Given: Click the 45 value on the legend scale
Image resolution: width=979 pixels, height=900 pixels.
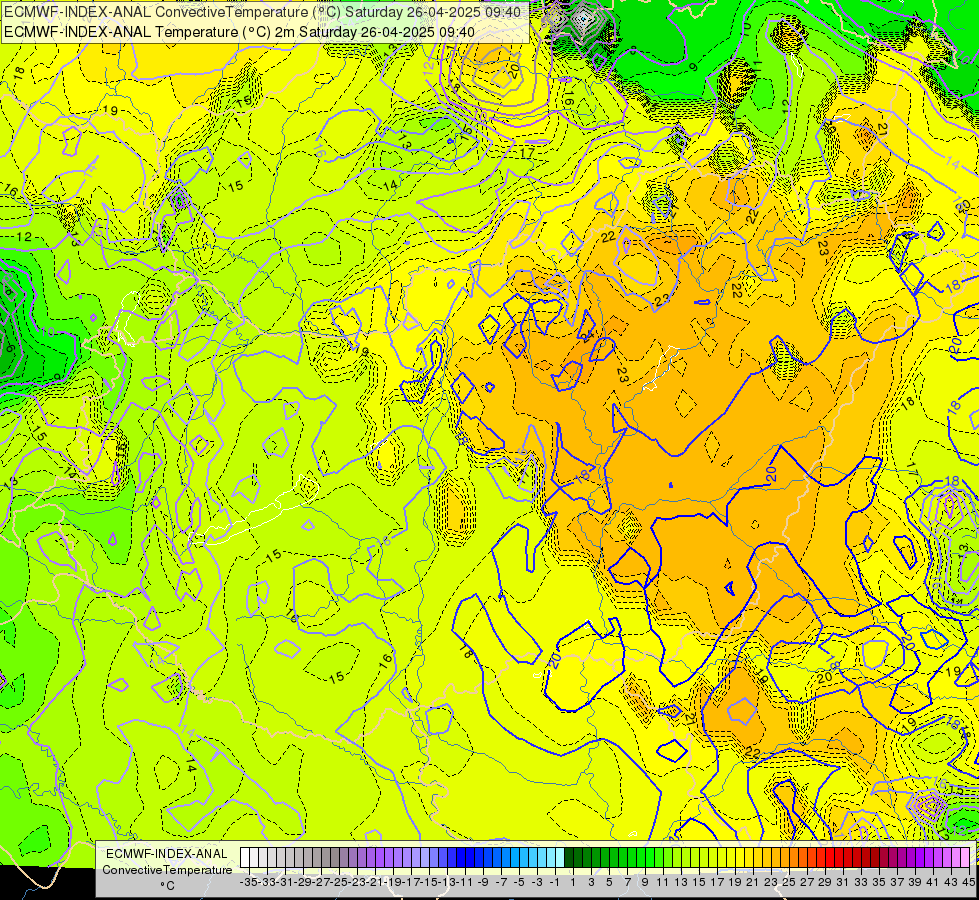Looking at the screenshot, I should click(968, 882).
